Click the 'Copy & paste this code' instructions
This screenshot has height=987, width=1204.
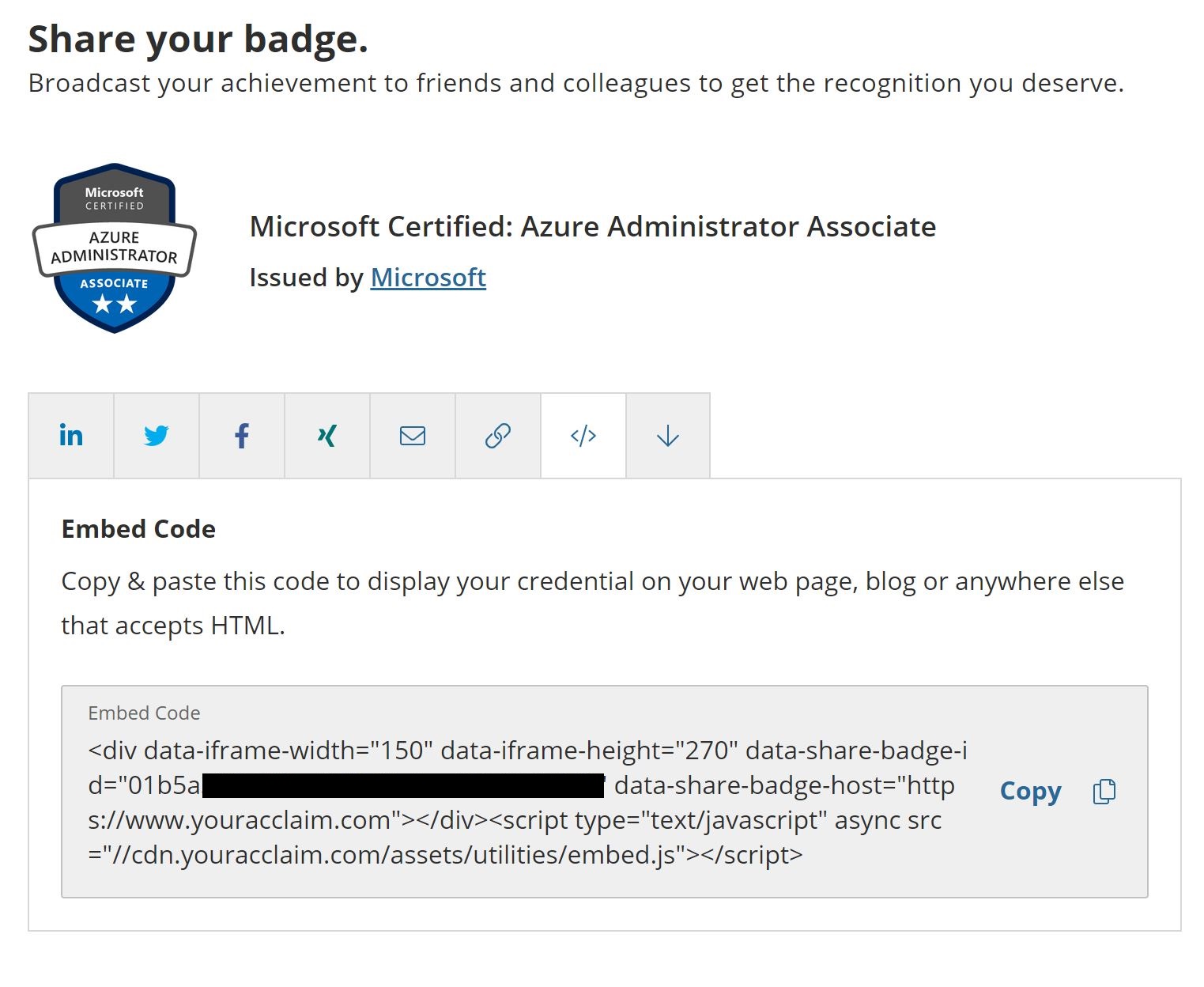click(x=593, y=603)
